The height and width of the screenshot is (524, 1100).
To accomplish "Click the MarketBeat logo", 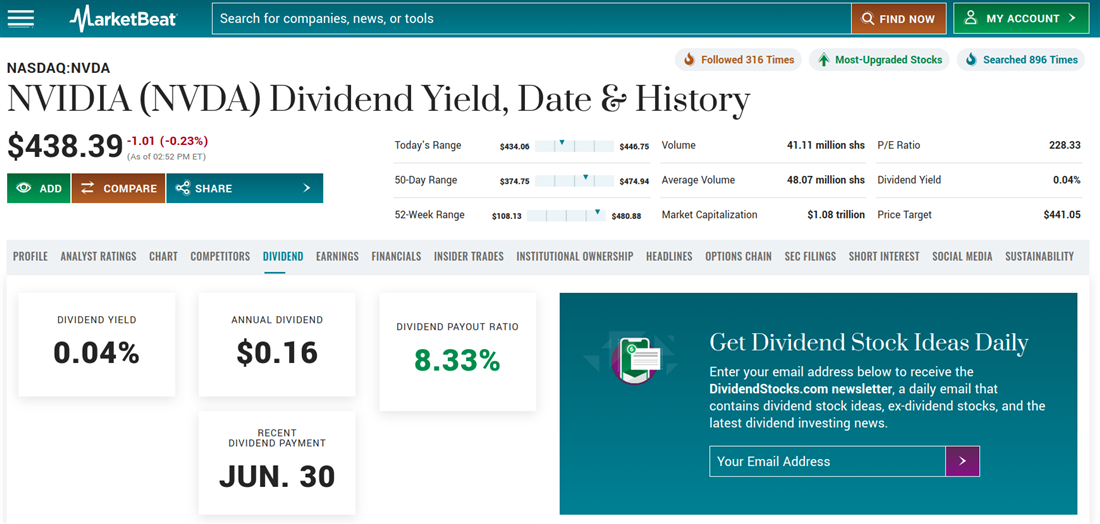I will tap(123, 18).
